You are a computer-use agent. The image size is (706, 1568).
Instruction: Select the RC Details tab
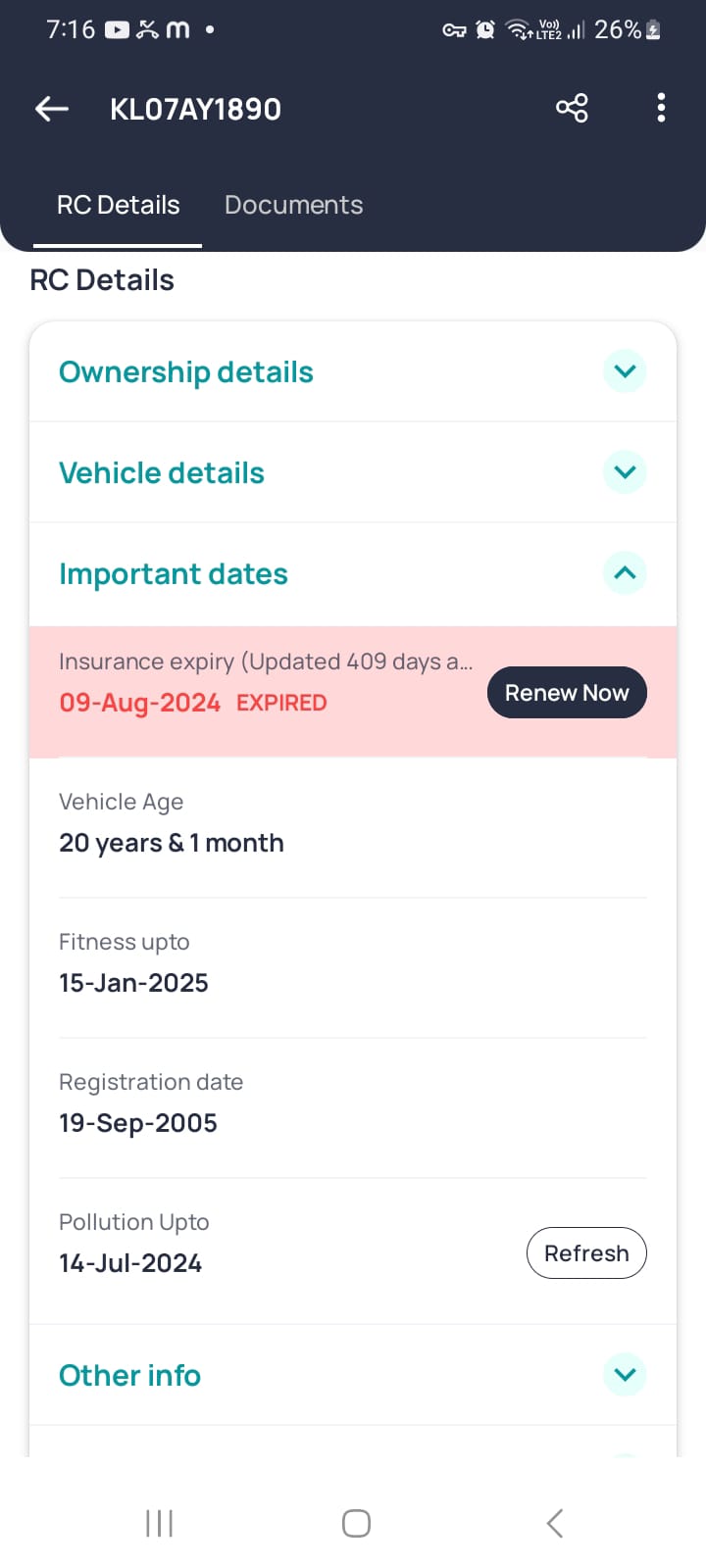tap(118, 205)
